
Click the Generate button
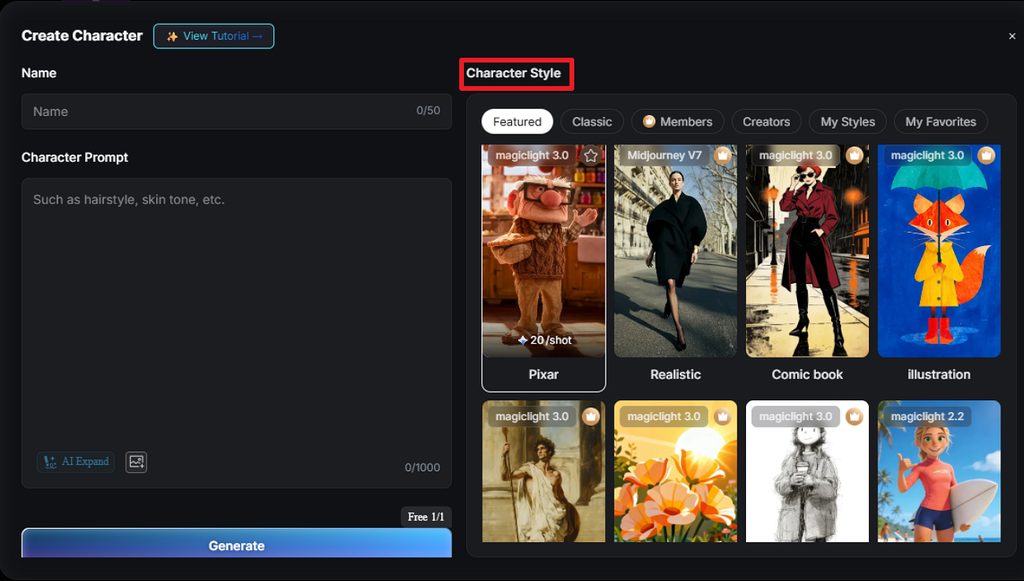click(236, 544)
